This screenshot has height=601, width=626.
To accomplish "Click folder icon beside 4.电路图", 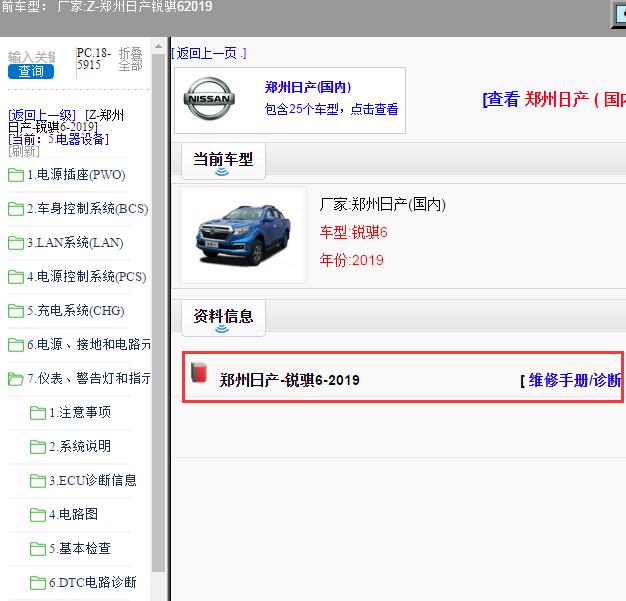I will point(38,514).
